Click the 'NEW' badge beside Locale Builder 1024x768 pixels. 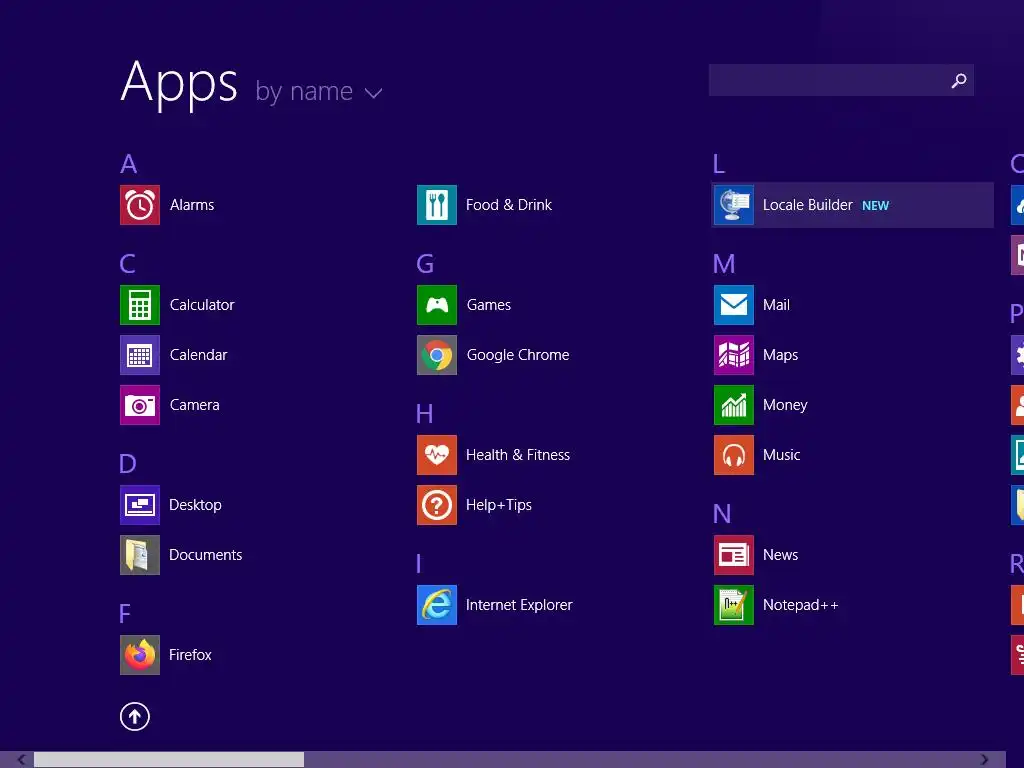click(875, 206)
